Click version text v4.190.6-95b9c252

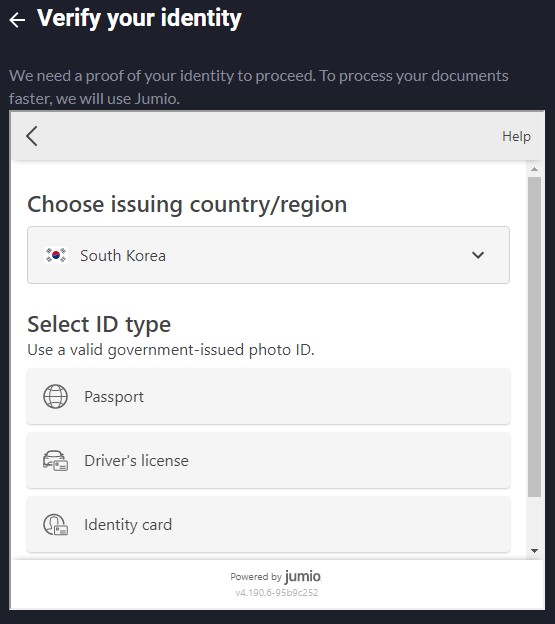[x=277, y=593]
